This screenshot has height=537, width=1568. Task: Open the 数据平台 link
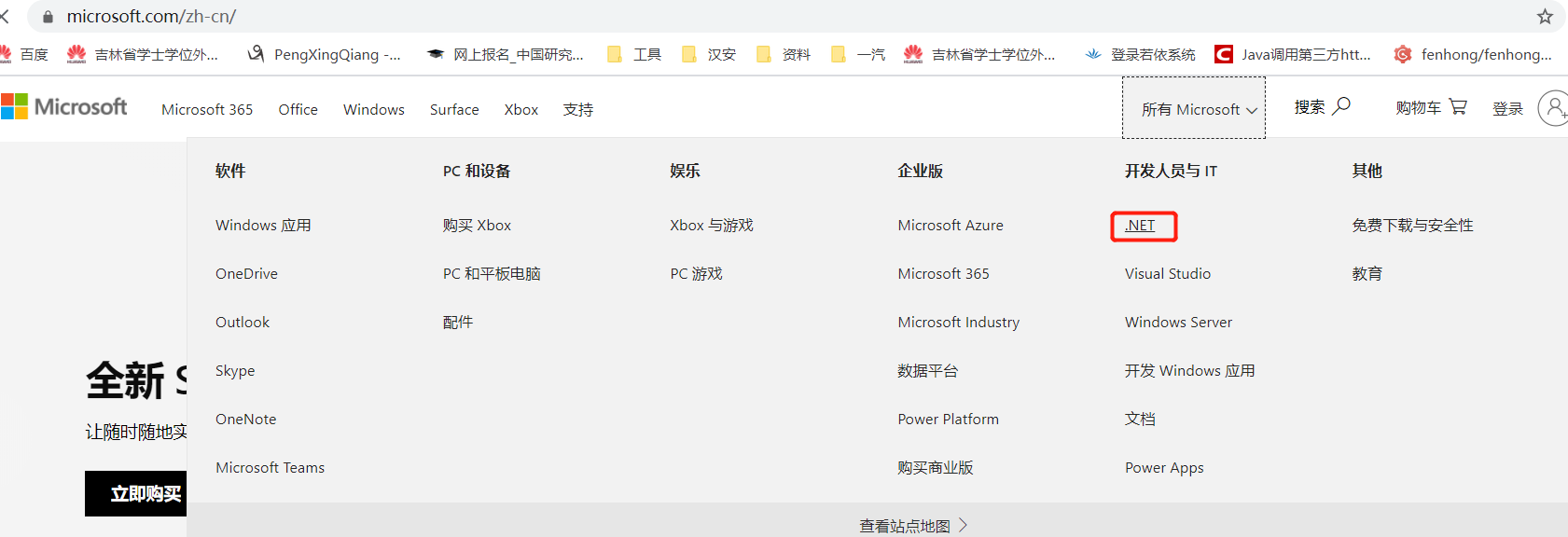(x=927, y=371)
